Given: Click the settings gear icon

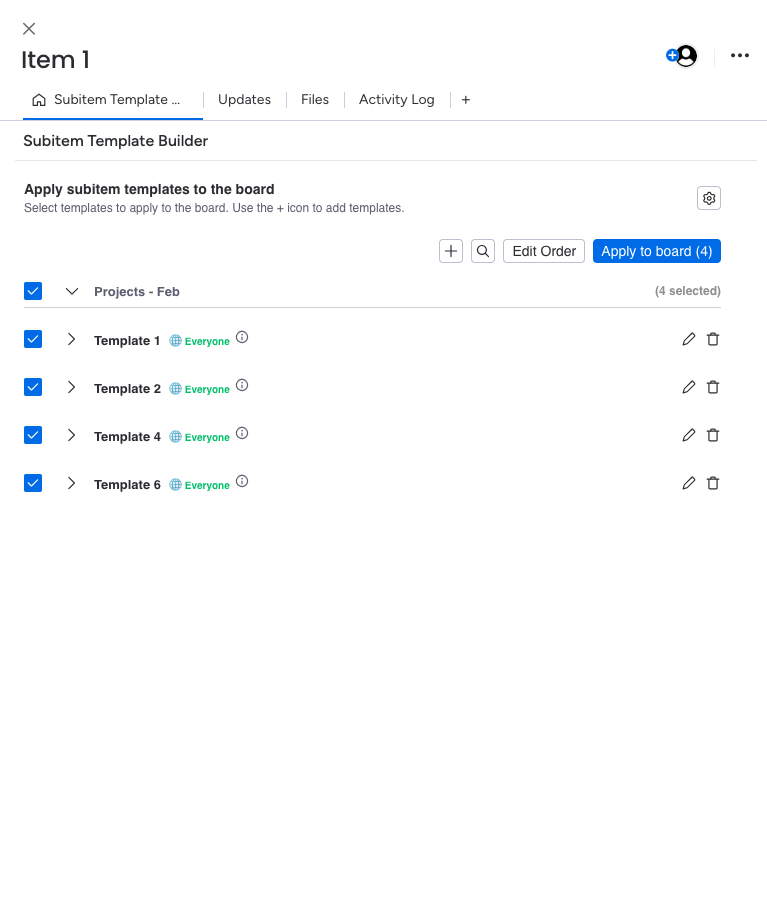Looking at the screenshot, I should click(708, 198).
